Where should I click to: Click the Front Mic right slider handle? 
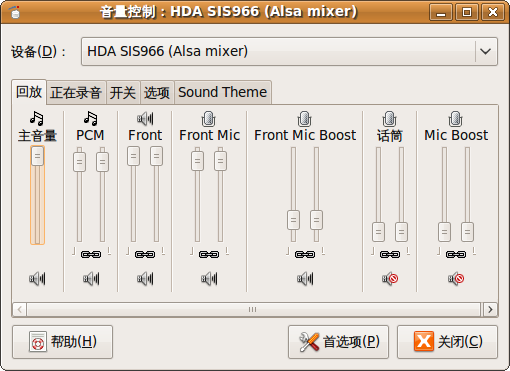click(x=220, y=161)
